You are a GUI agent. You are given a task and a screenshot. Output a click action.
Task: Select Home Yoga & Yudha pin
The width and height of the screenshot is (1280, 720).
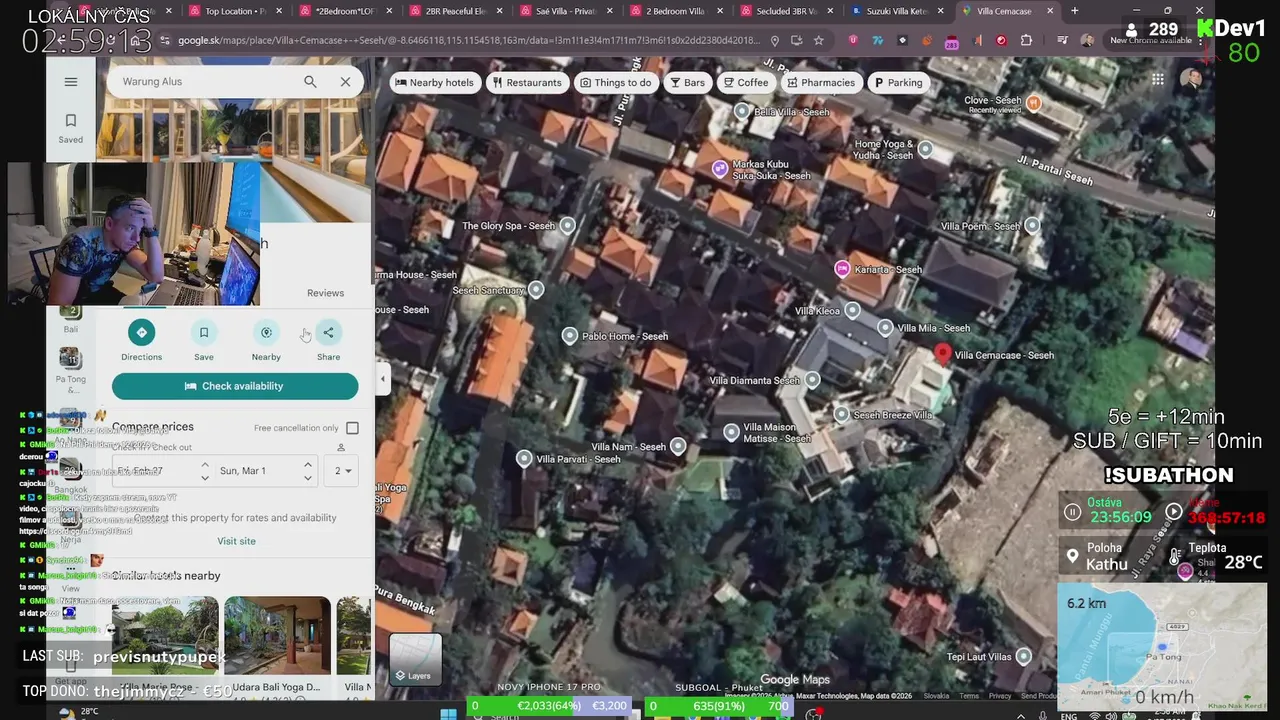click(925, 150)
